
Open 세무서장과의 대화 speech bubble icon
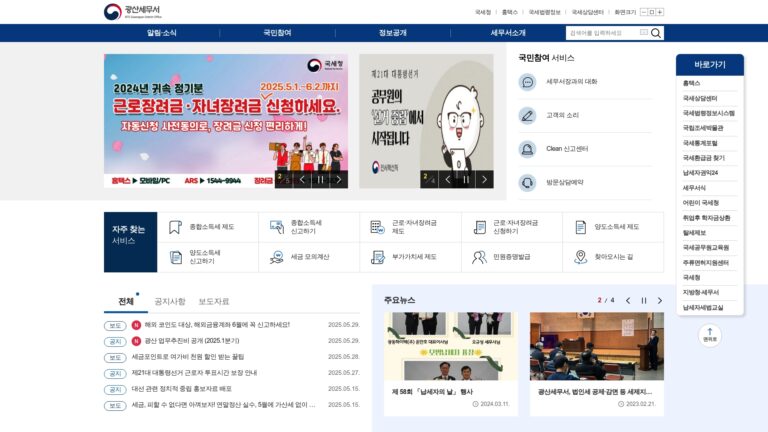[x=527, y=82]
